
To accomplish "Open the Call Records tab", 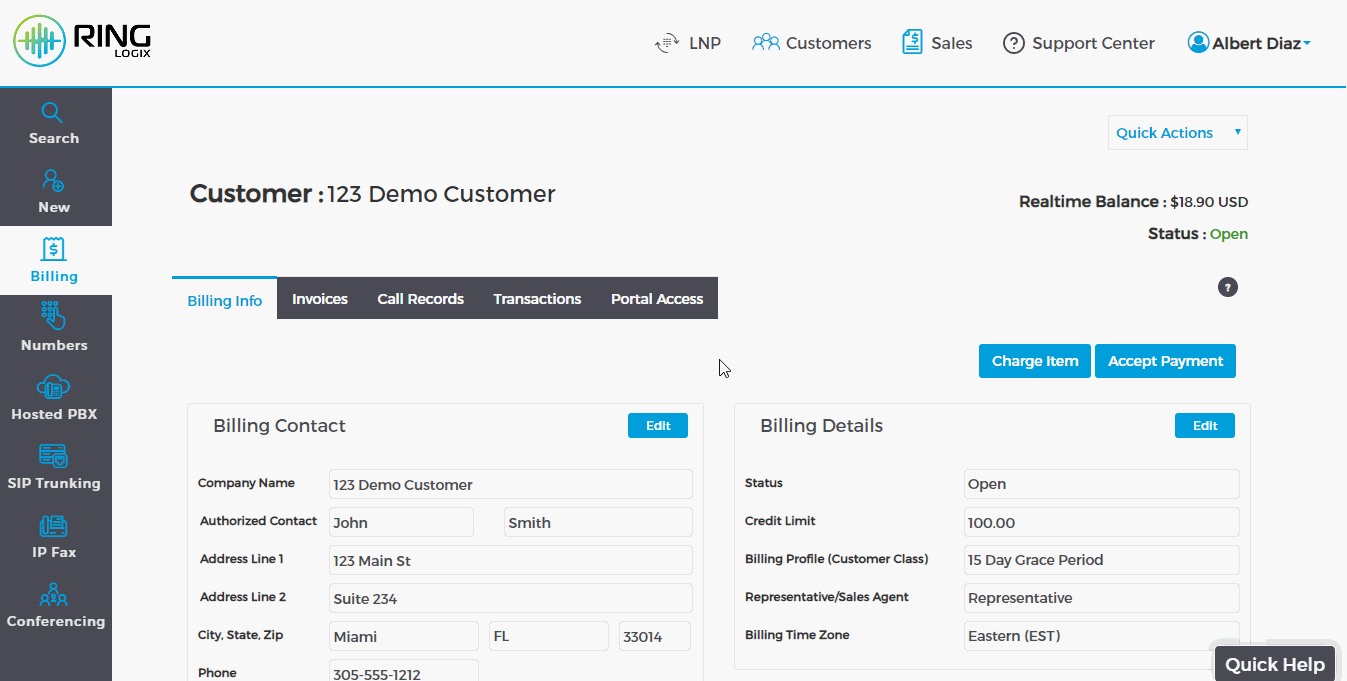I will coord(420,299).
